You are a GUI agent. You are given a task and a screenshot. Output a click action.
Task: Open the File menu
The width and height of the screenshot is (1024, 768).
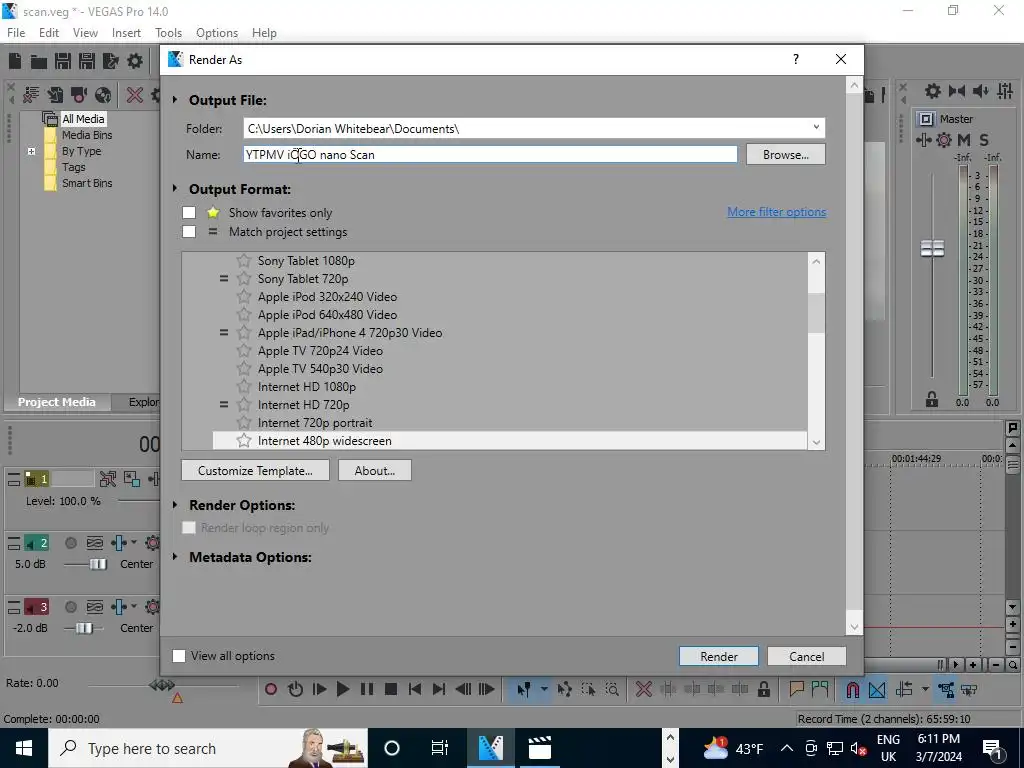(16, 33)
